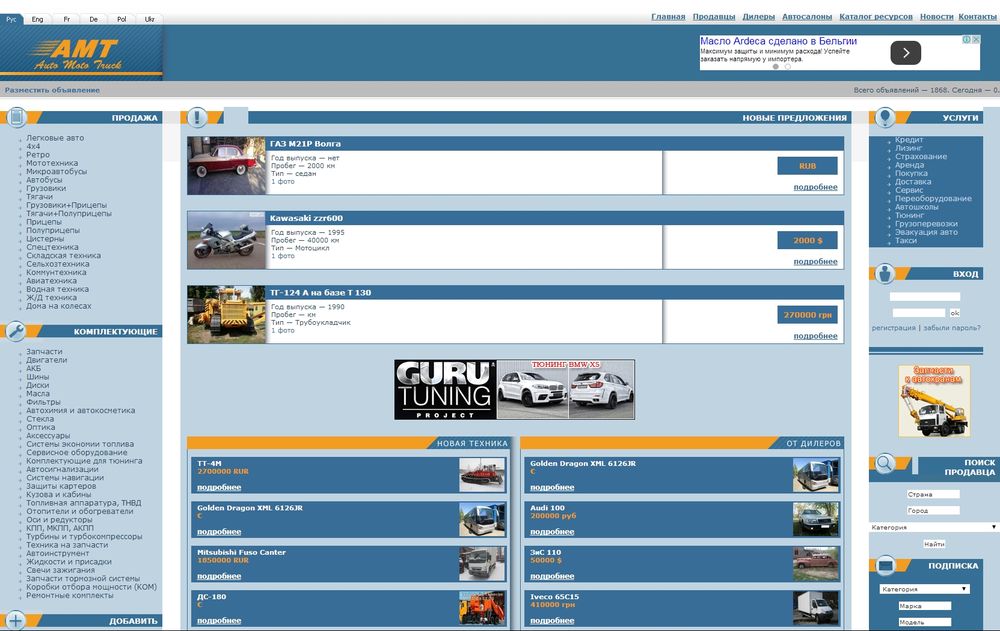The width and height of the screenshot is (1000, 631).
Task: Open the crane truck spare parts banner
Action: coord(934,401)
